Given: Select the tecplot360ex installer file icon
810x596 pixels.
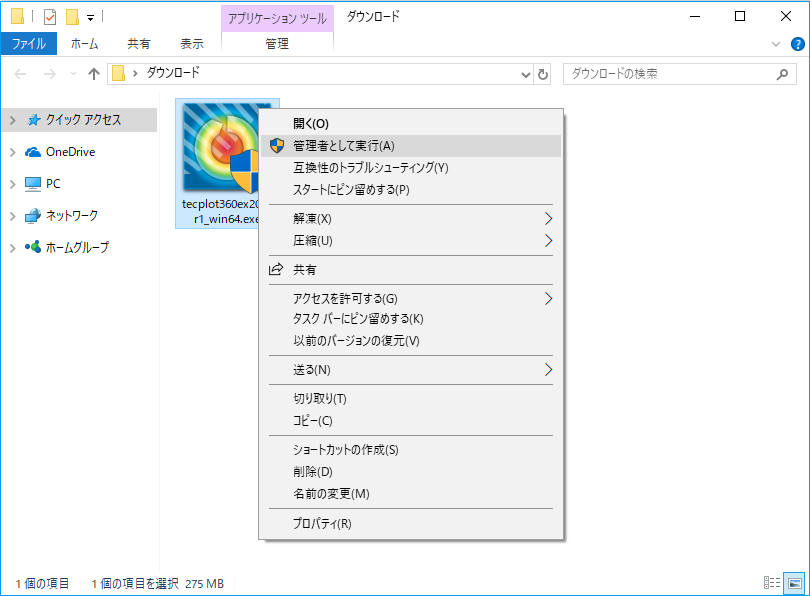Looking at the screenshot, I should (221, 149).
